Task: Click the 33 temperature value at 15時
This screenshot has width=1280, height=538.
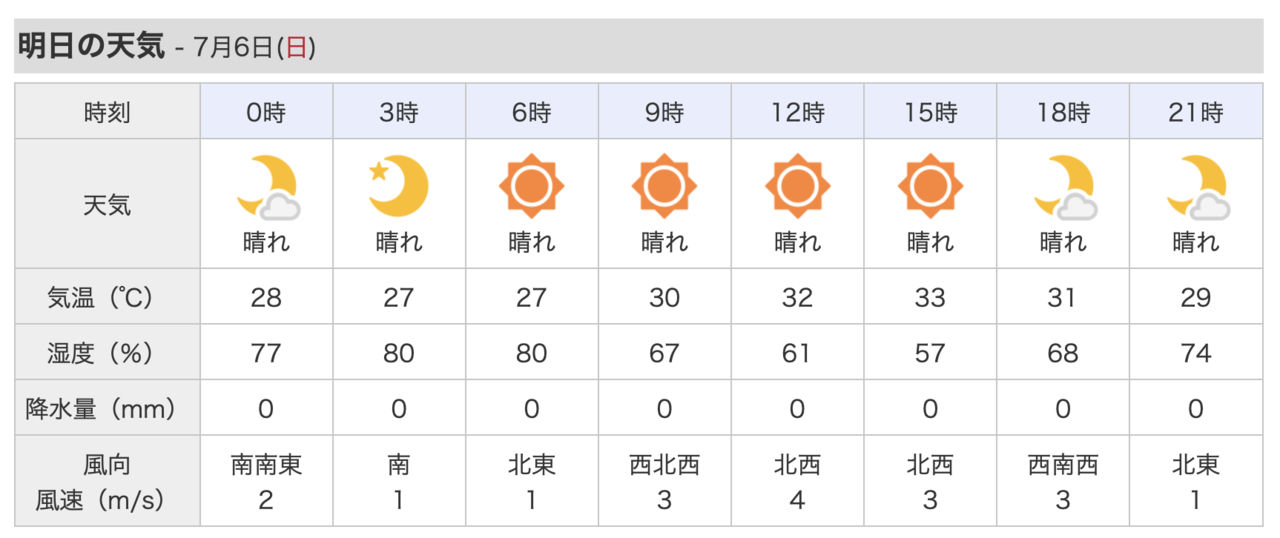Action: pos(930,298)
